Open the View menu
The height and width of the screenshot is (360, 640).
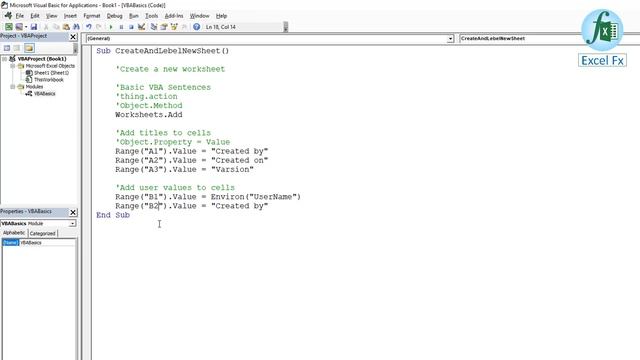51,16
